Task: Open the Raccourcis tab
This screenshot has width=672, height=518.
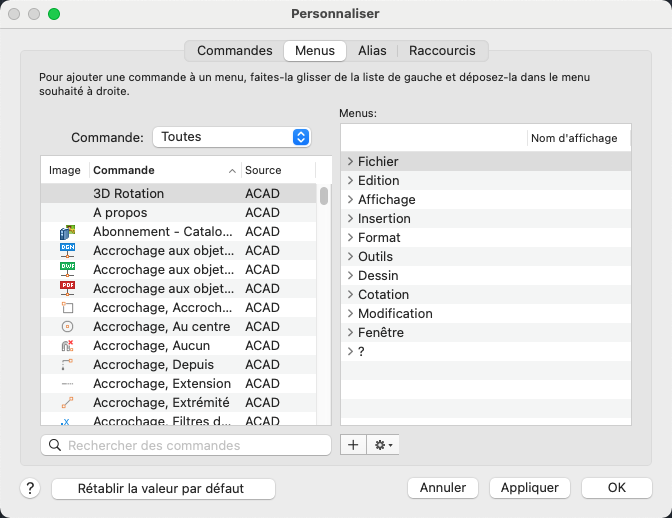Action: pyautogui.click(x=442, y=50)
